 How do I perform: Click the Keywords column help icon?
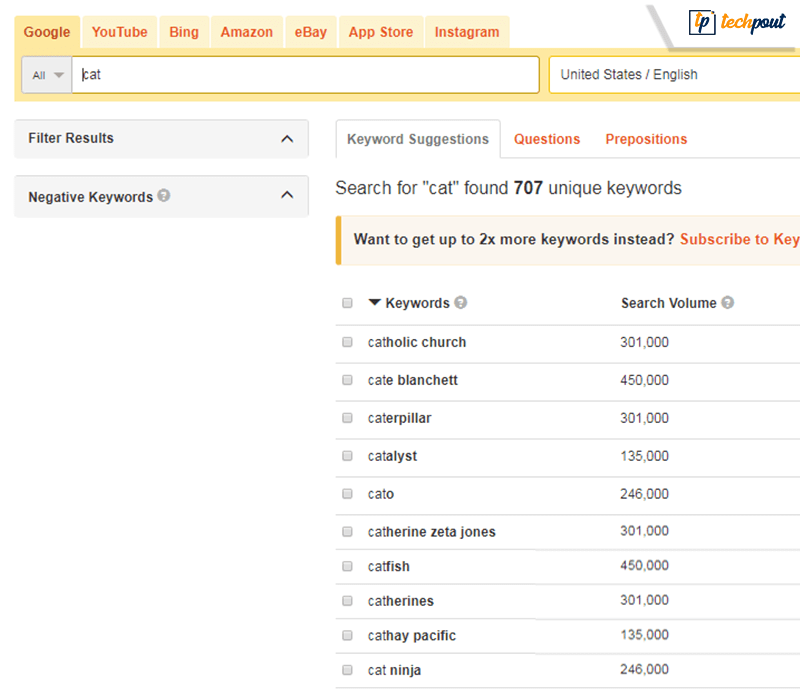461,303
